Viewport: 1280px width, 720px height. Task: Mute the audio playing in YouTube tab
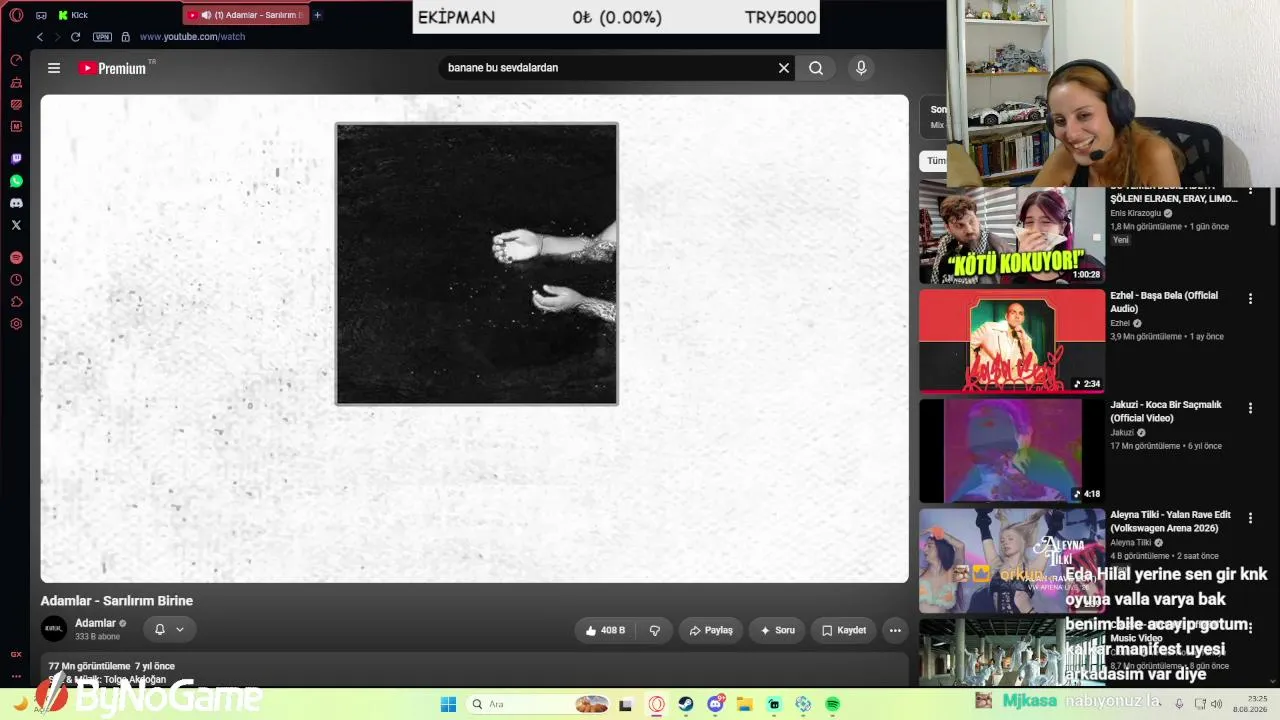coord(206,15)
